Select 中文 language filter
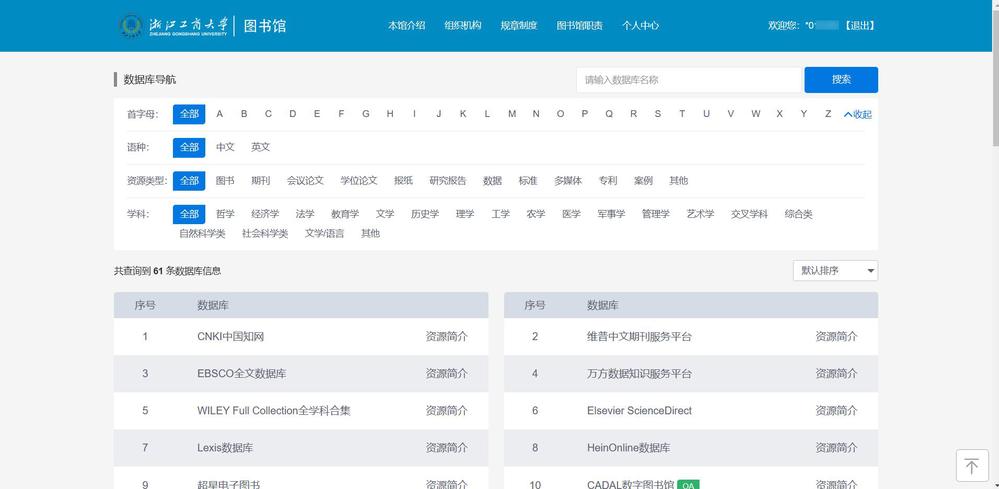The width and height of the screenshot is (999, 489). 225,147
